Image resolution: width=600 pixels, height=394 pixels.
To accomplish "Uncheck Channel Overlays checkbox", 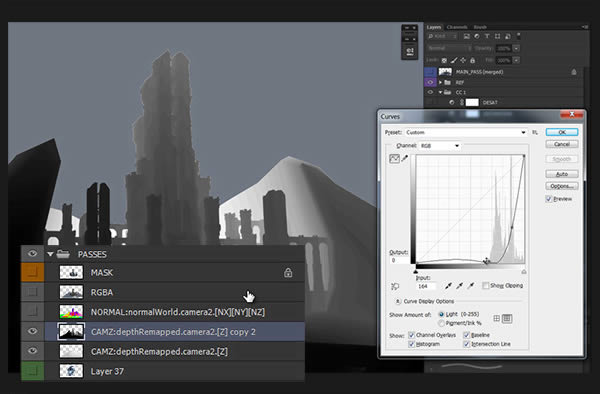I will pos(411,335).
